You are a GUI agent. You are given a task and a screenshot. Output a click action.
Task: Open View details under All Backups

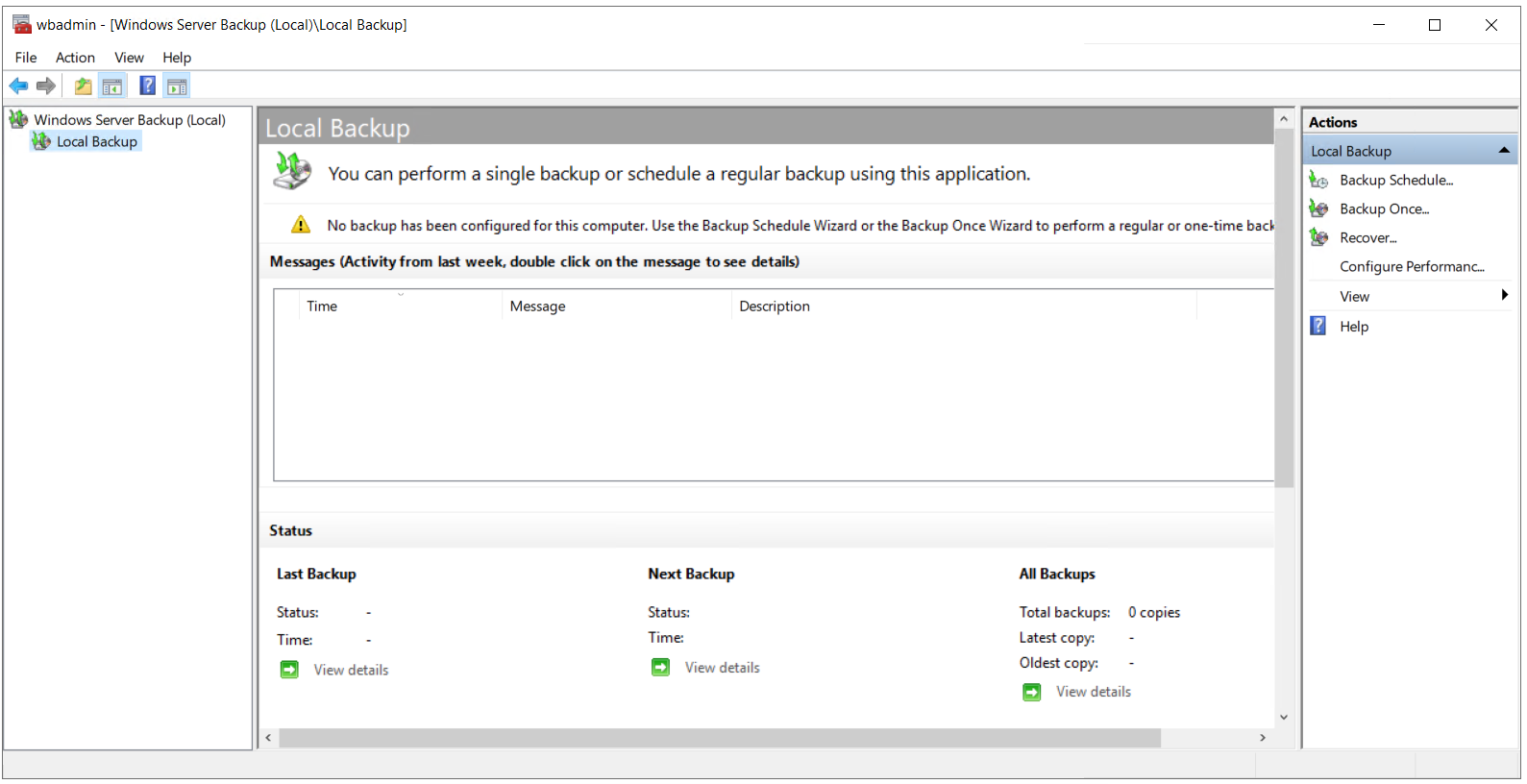tap(1093, 692)
